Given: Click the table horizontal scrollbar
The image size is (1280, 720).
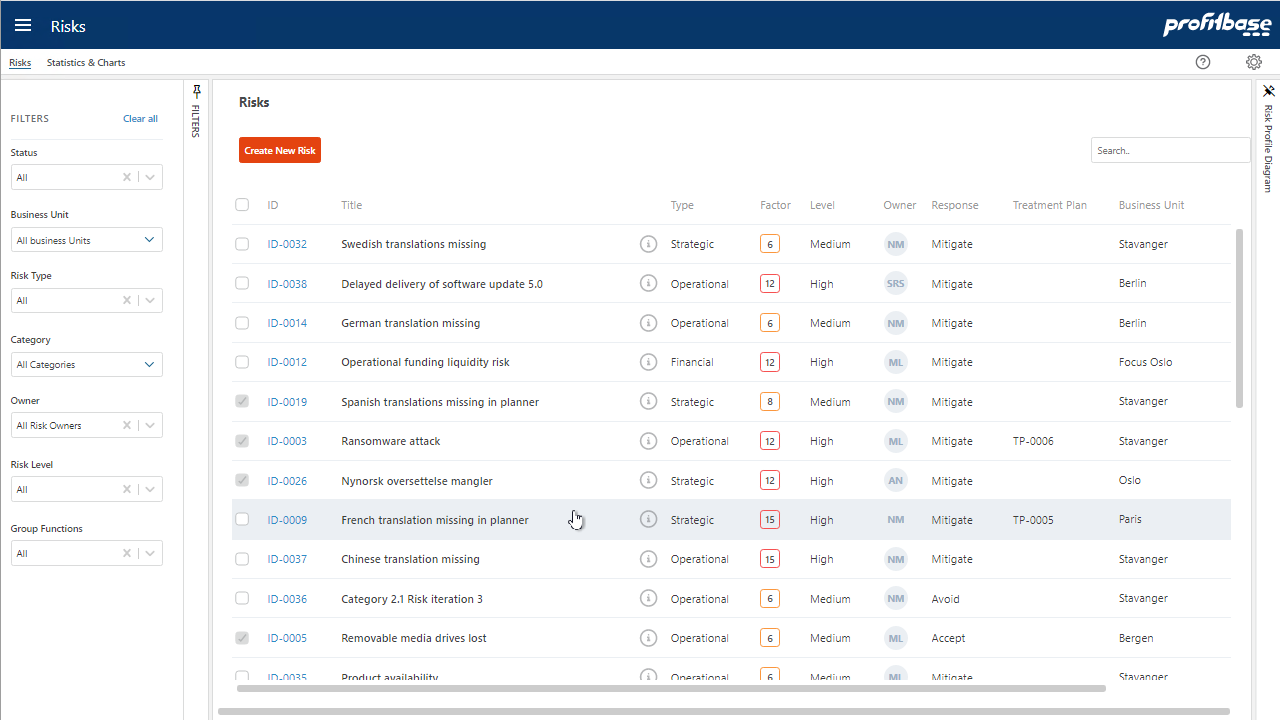Looking at the screenshot, I should [x=671, y=688].
